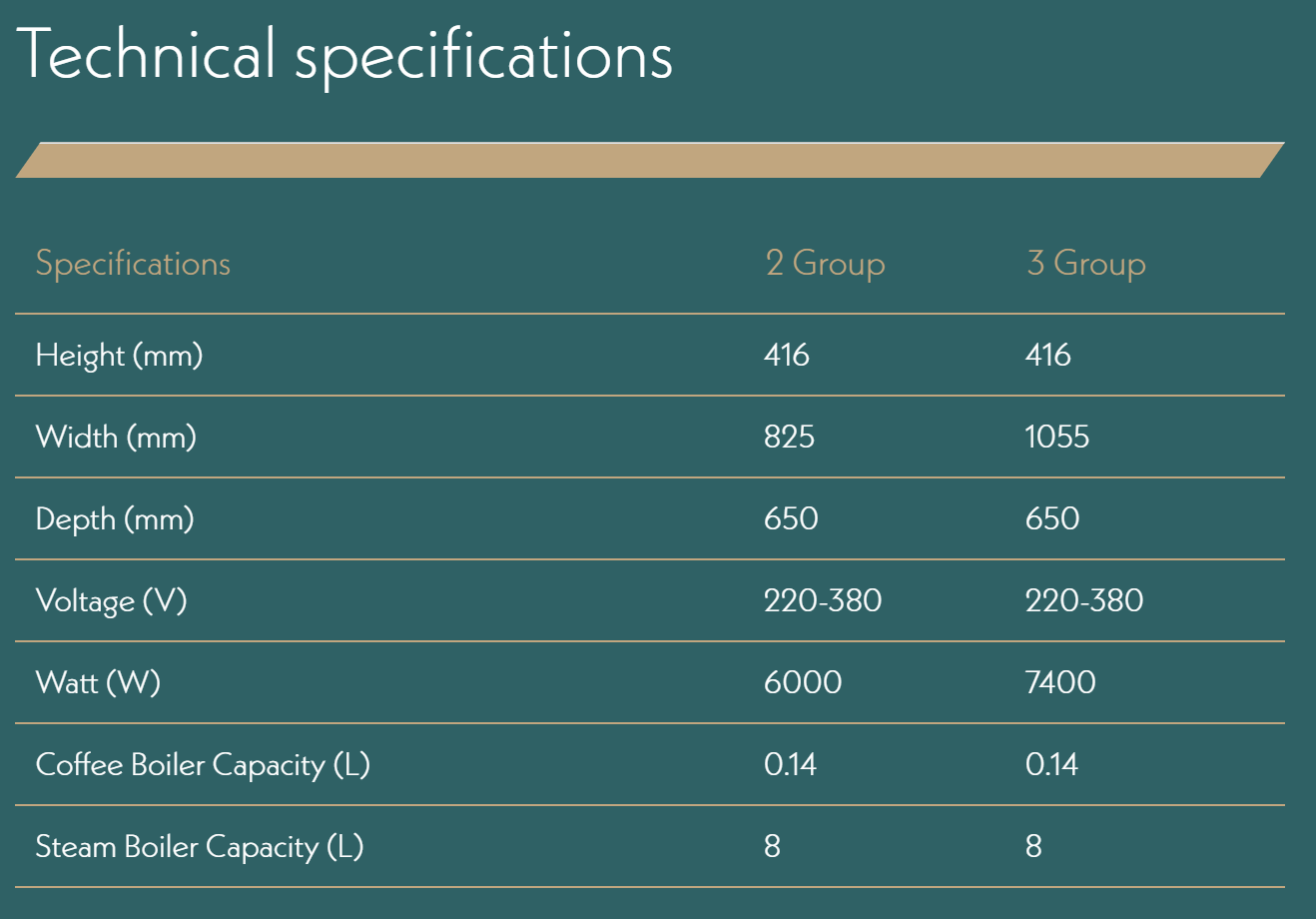Click height value 416 under 3 Group
The height and width of the screenshot is (919, 1316).
point(1047,356)
